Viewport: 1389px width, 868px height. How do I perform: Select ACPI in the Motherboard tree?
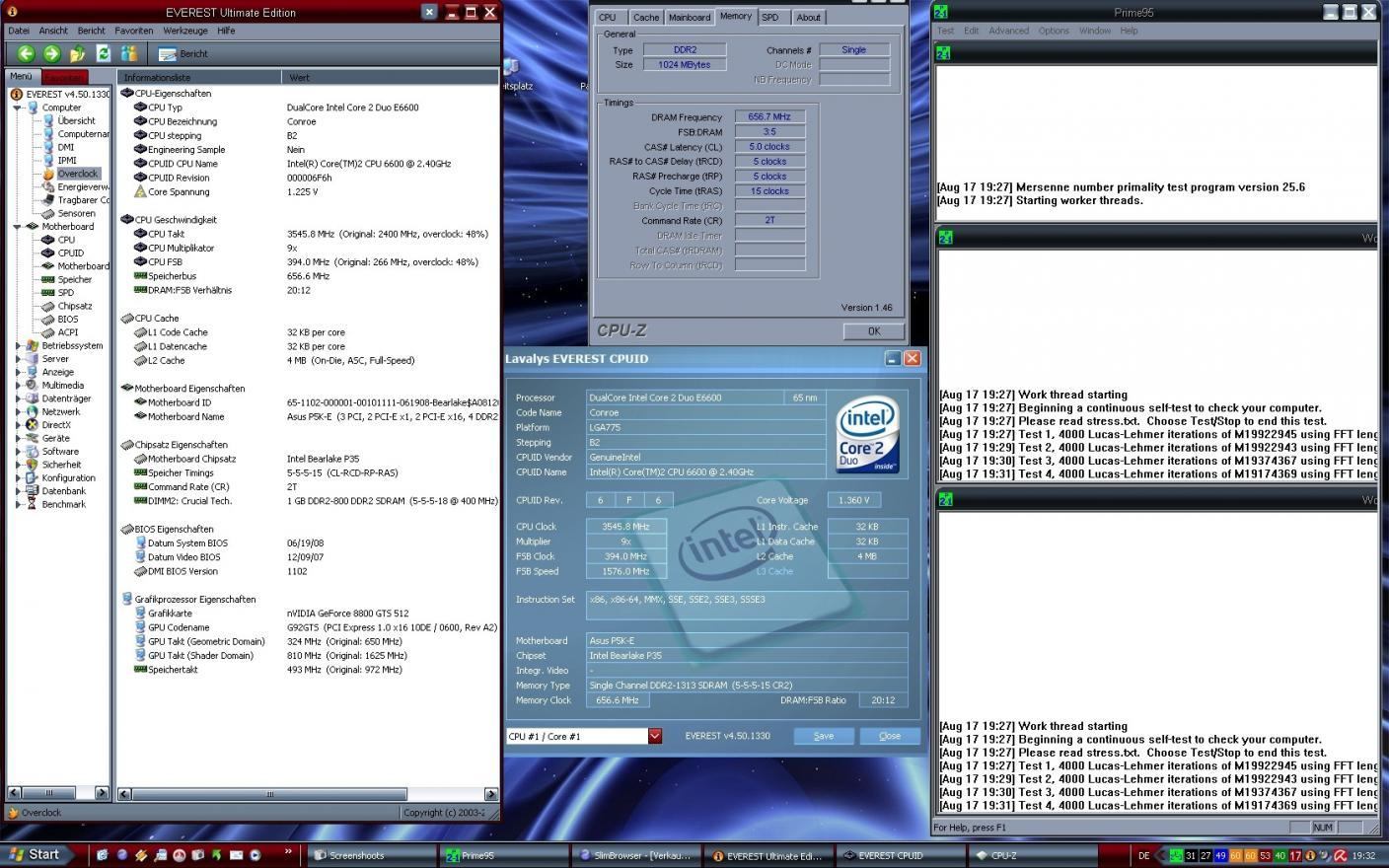click(67, 332)
